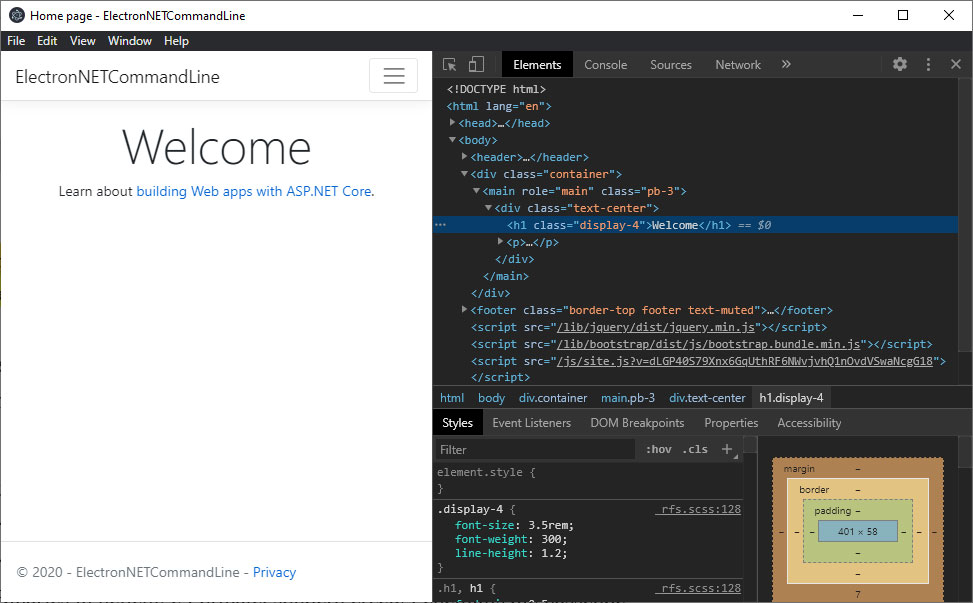973x603 pixels.
Task: Open the Event Listeners tab
Action: [x=531, y=422]
